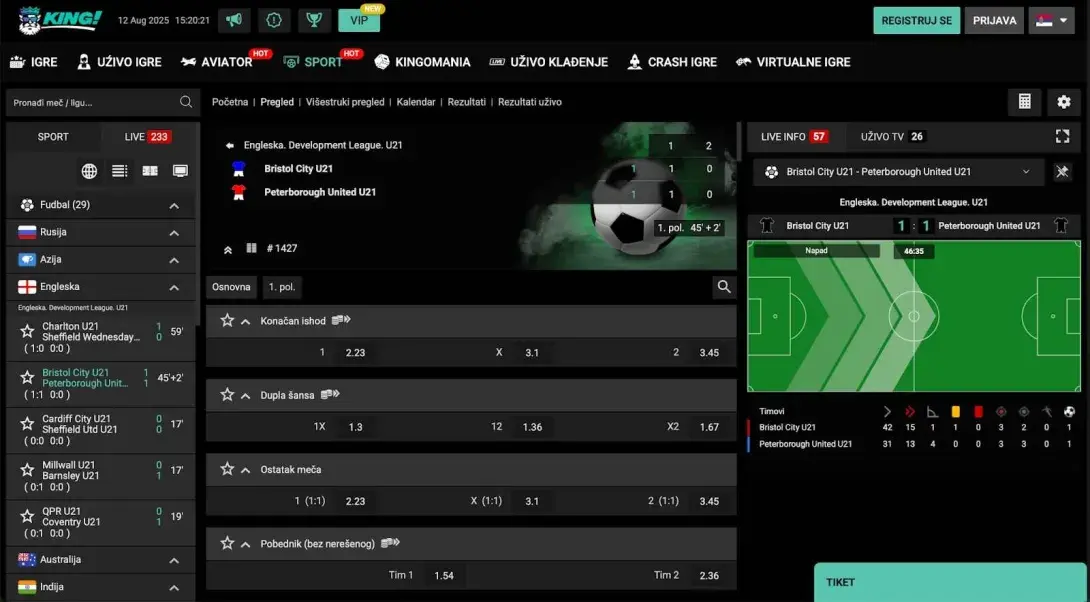
Task: Open the trophy icon in header
Action: (x=314, y=20)
